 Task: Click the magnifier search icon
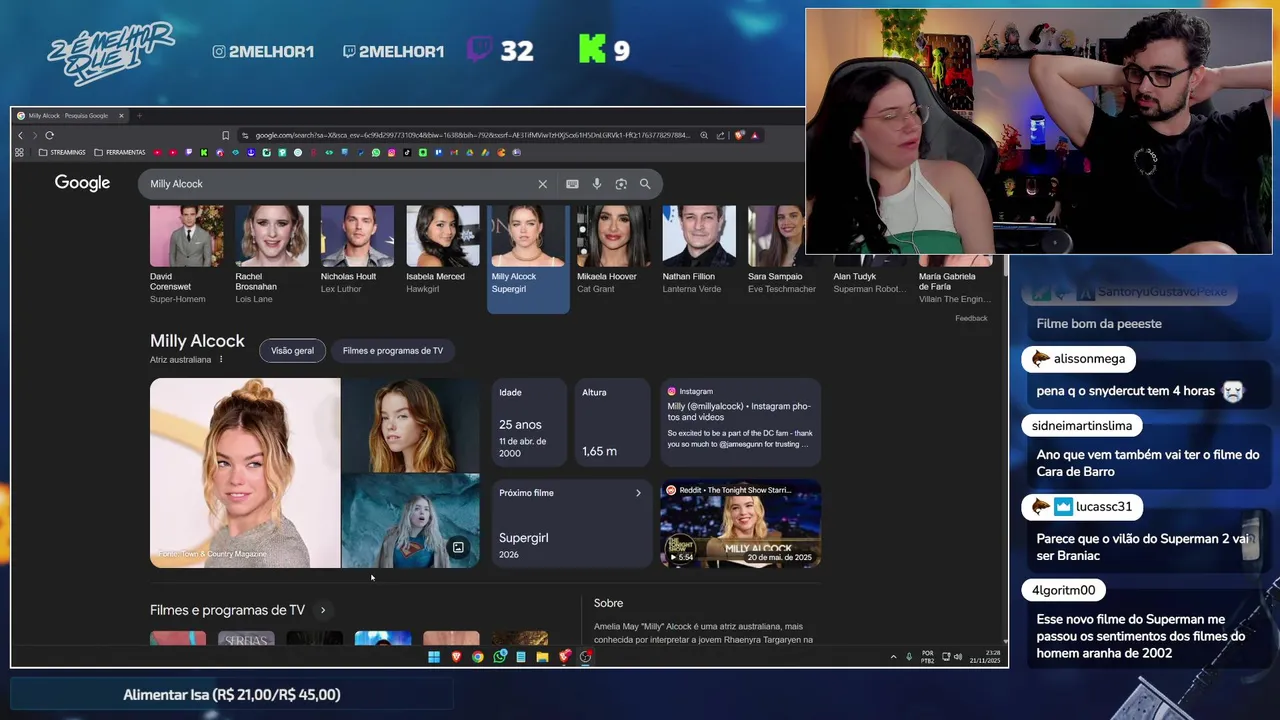[x=645, y=184]
